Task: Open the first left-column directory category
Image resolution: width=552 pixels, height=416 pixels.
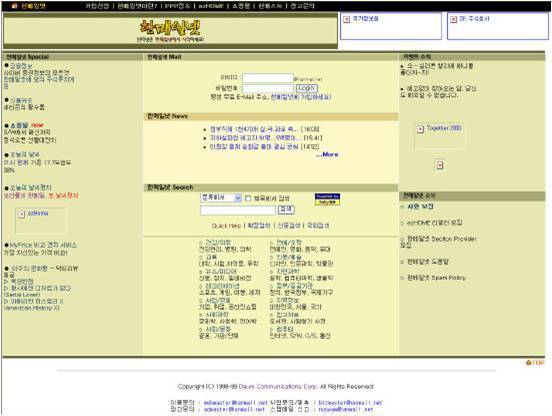Action: point(217,242)
